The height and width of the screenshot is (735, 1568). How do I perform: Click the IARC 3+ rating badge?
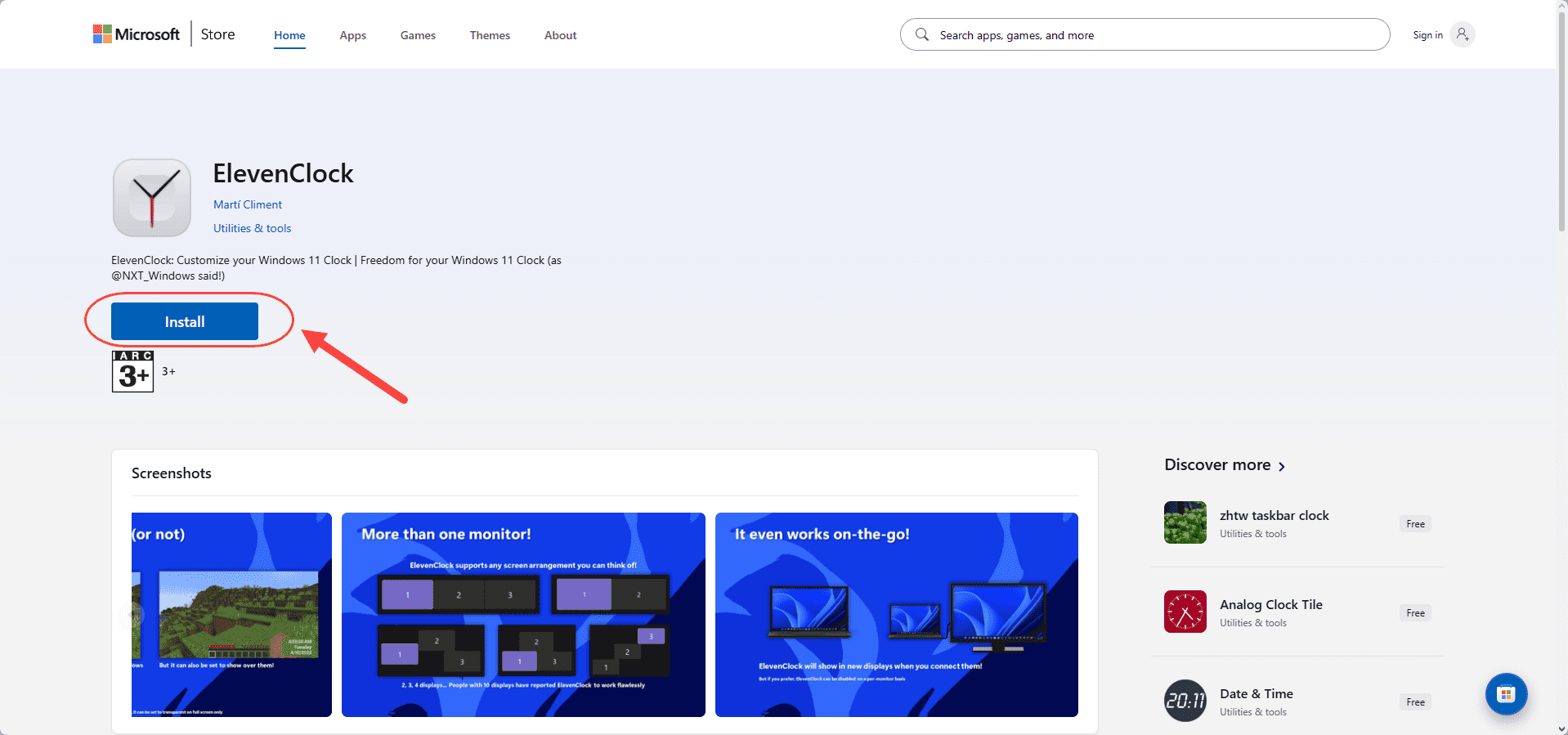[132, 371]
